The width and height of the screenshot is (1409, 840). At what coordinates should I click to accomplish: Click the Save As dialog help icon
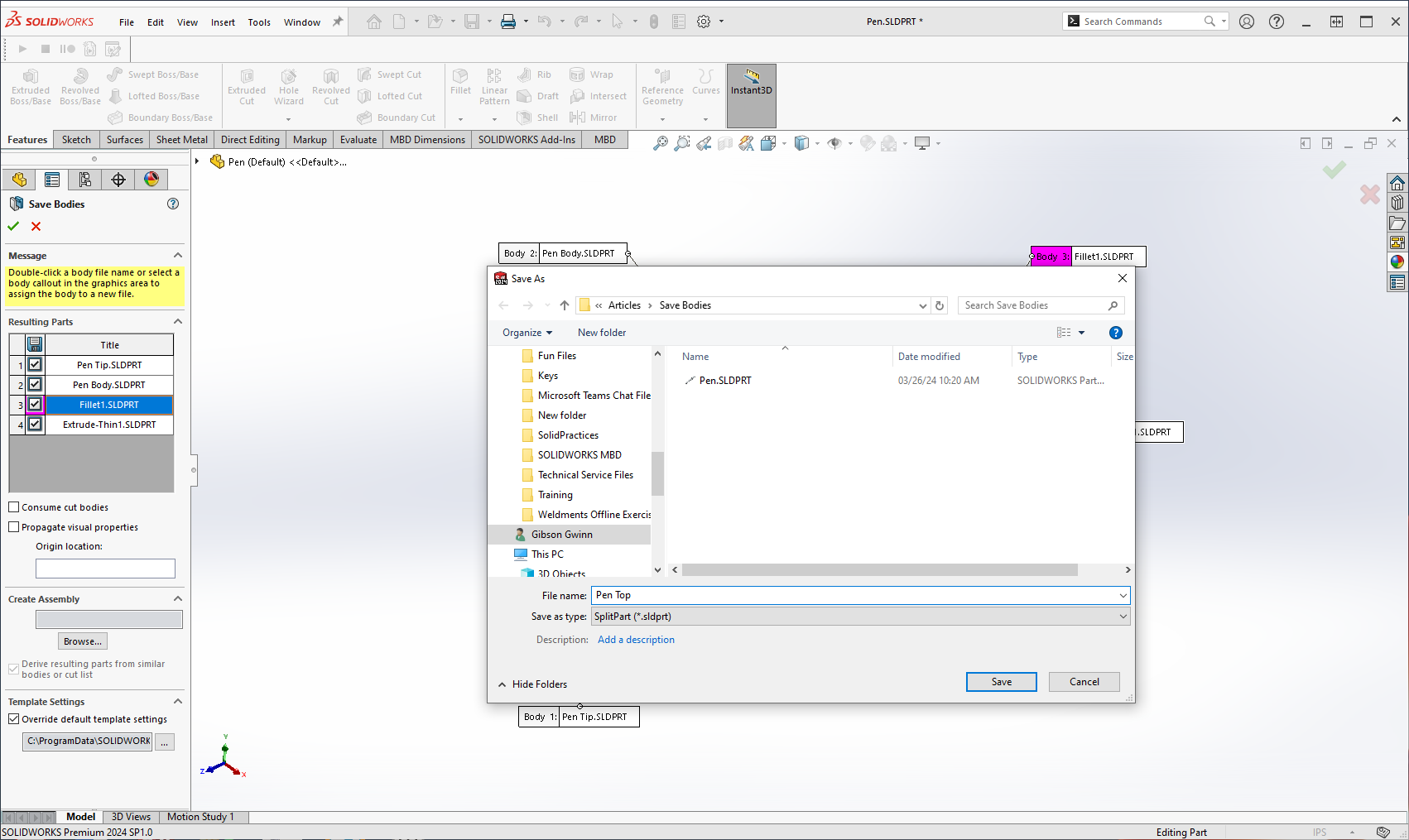click(1116, 333)
